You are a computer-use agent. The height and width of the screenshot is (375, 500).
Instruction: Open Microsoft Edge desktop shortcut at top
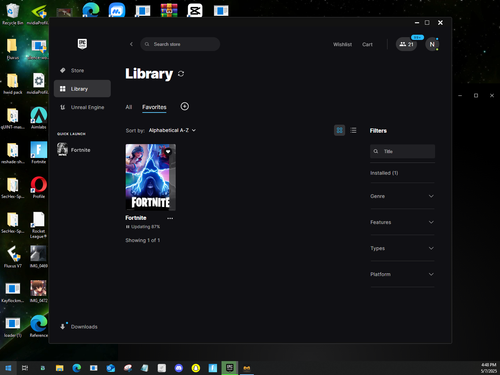point(91,9)
